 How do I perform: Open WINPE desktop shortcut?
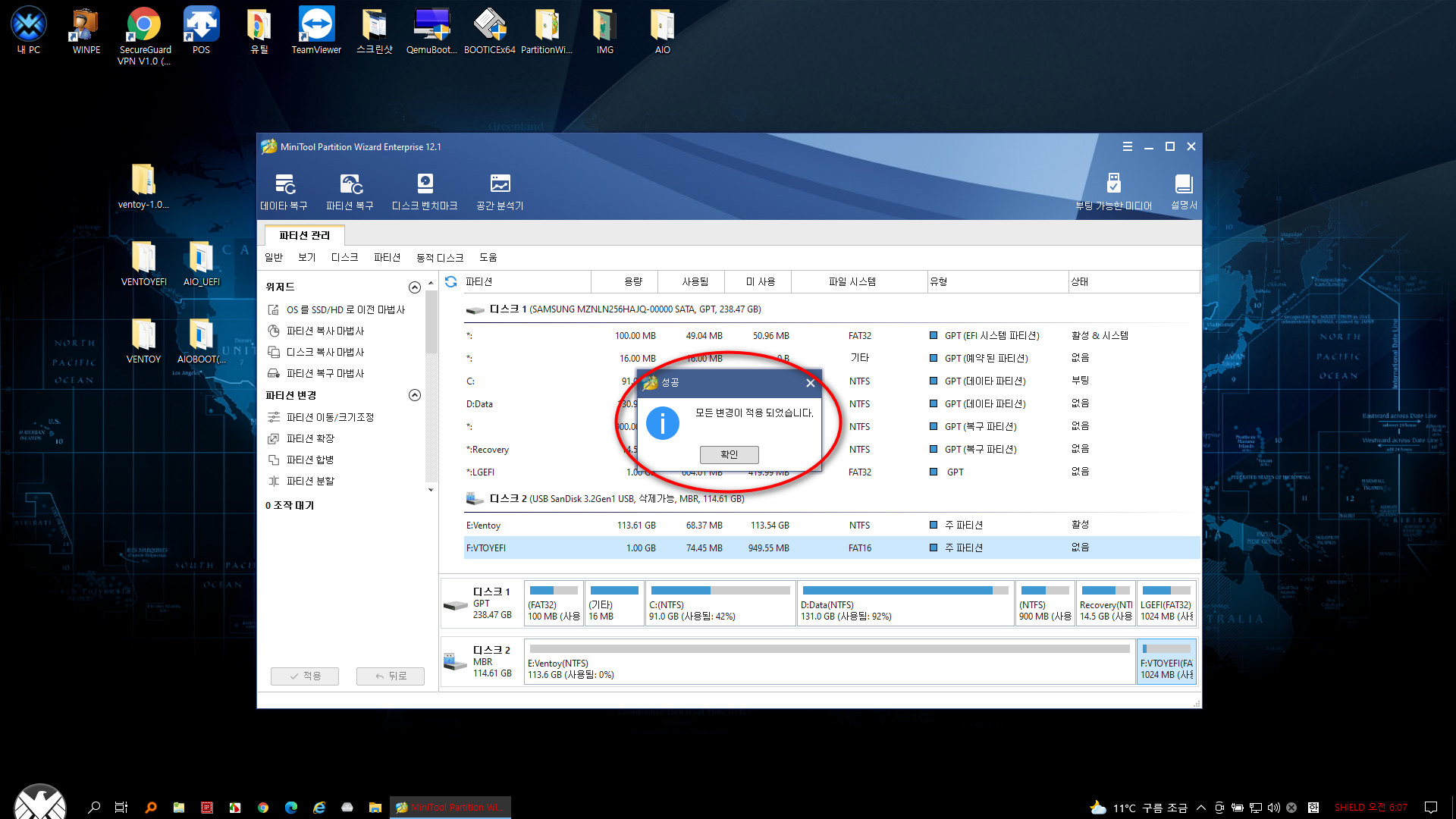[x=86, y=31]
